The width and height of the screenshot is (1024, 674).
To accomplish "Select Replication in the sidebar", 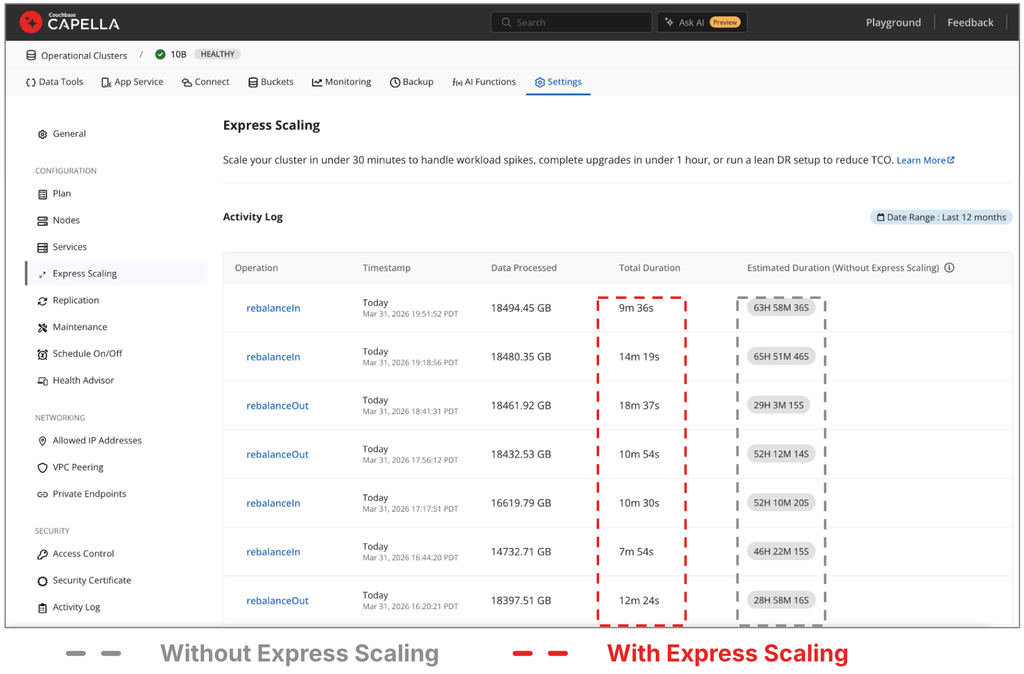I will tap(76, 300).
